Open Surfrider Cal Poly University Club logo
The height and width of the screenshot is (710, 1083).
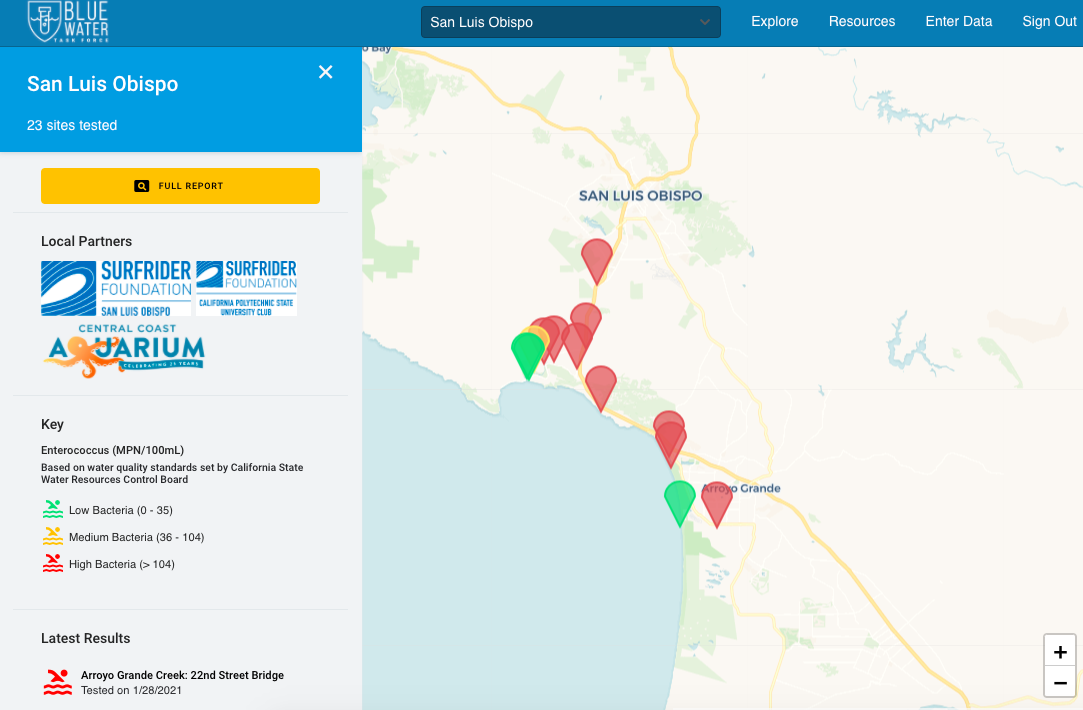point(247,288)
